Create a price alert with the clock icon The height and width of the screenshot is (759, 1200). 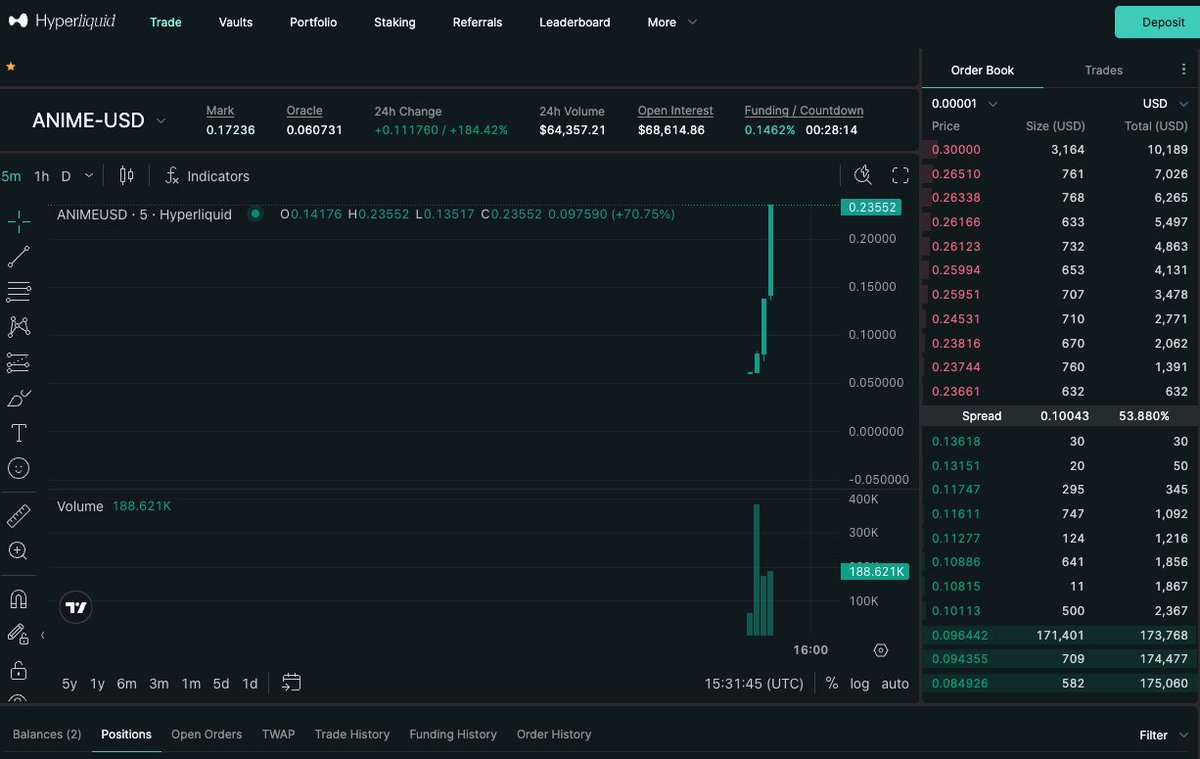pyautogui.click(x=862, y=174)
